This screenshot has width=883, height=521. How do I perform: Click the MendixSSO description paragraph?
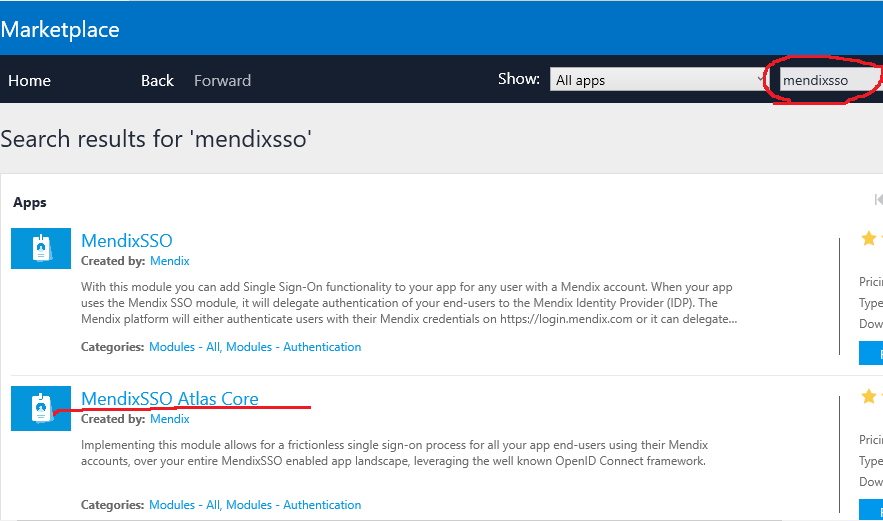click(x=409, y=303)
